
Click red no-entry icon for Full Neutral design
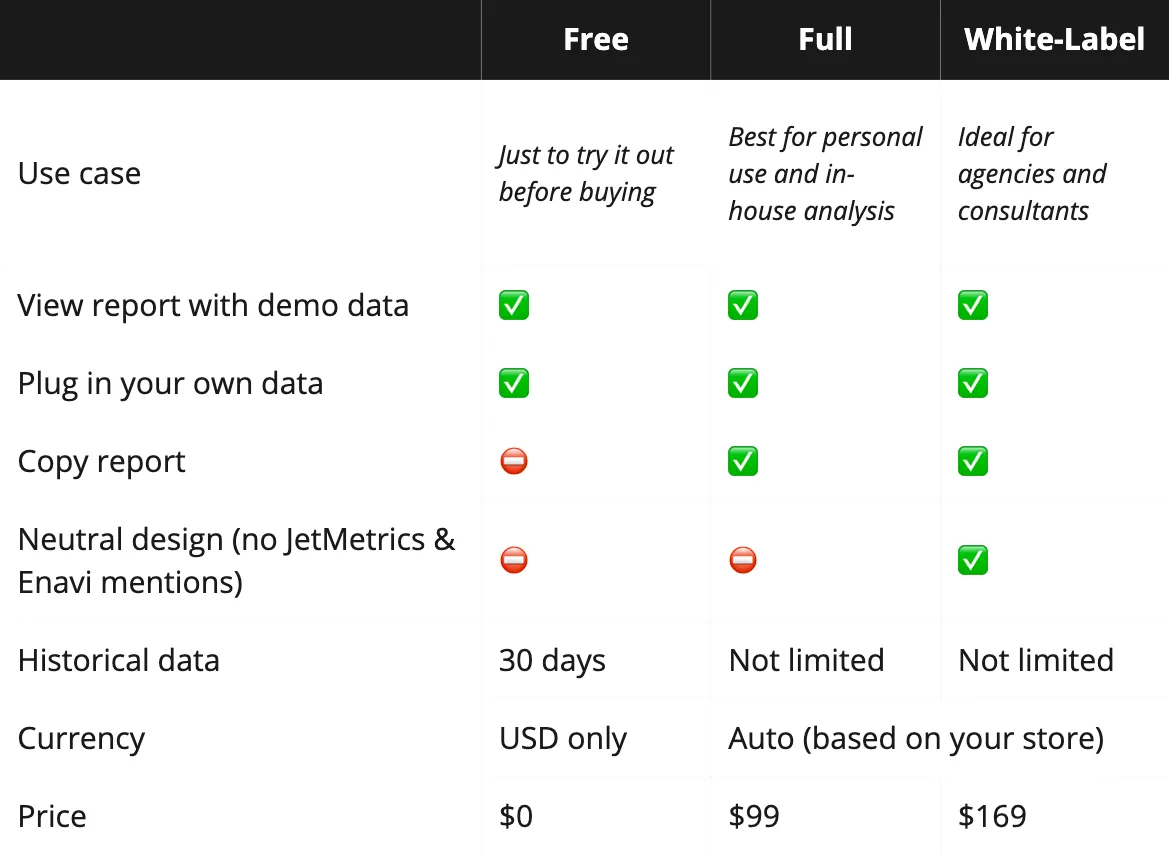743,560
